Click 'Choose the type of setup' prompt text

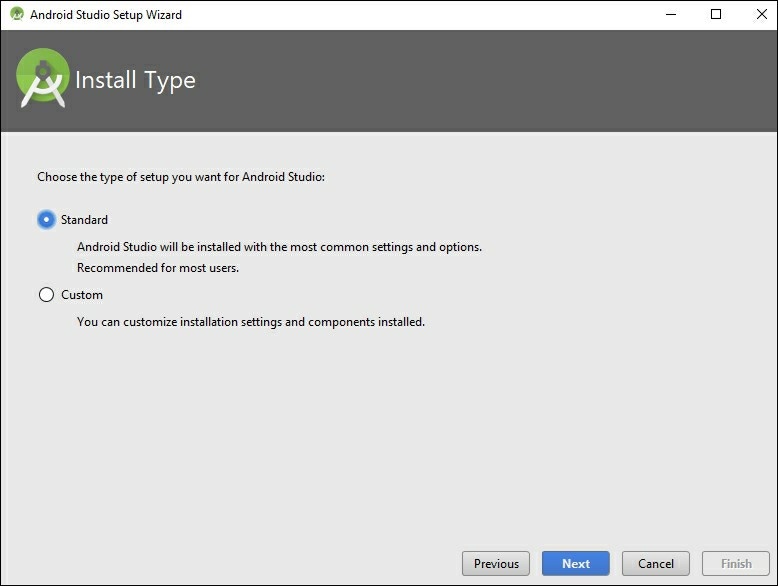[x=181, y=177]
